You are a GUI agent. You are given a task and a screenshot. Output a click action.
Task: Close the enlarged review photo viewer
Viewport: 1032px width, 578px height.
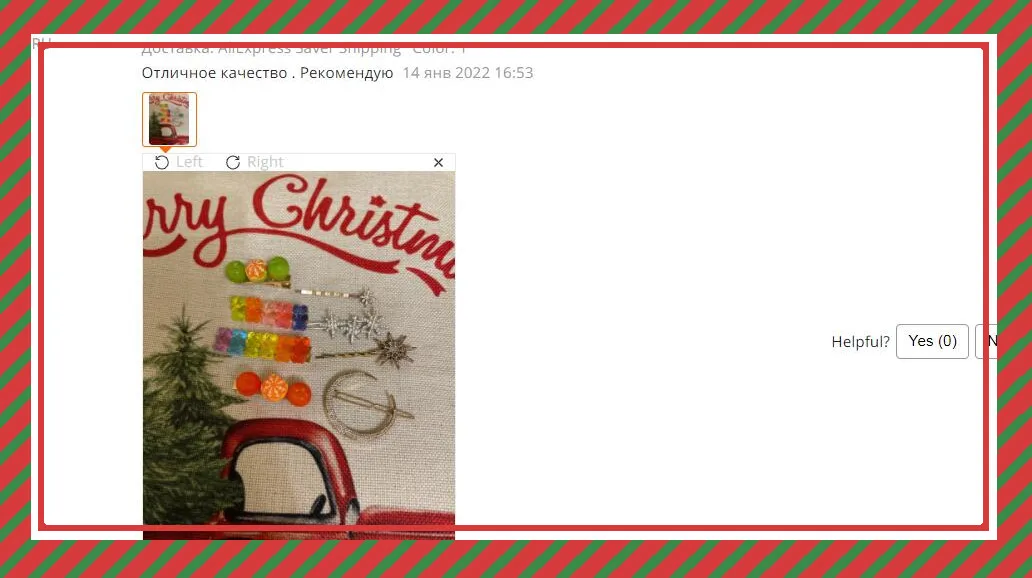[438, 163]
